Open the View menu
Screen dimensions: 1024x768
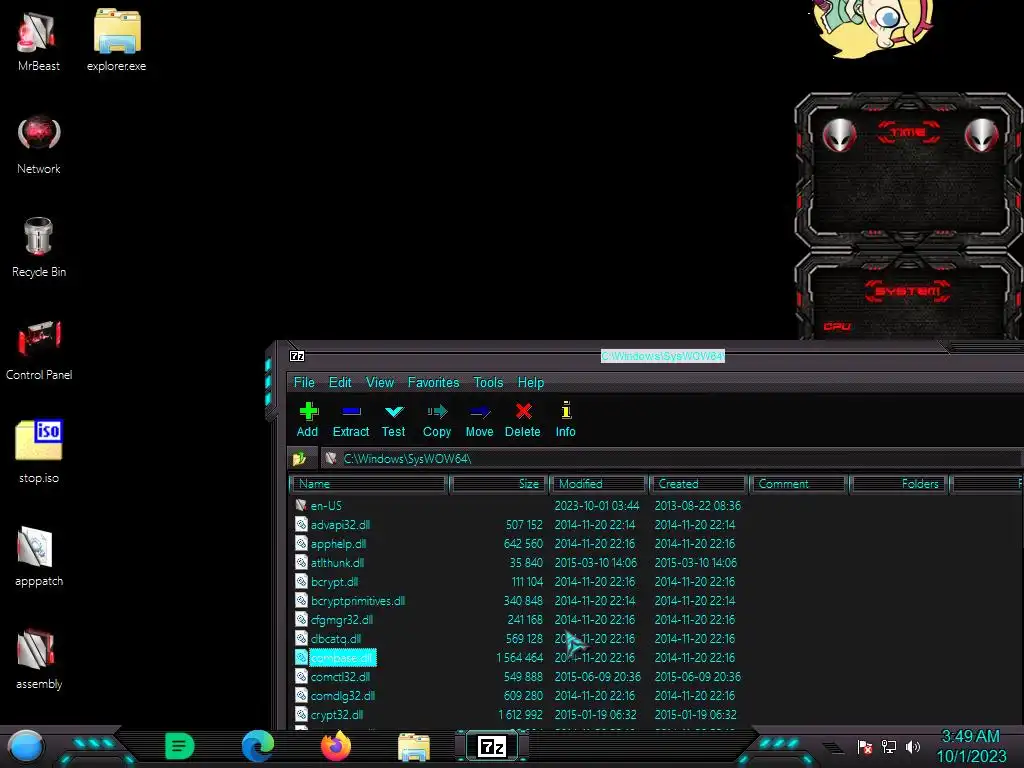point(380,383)
